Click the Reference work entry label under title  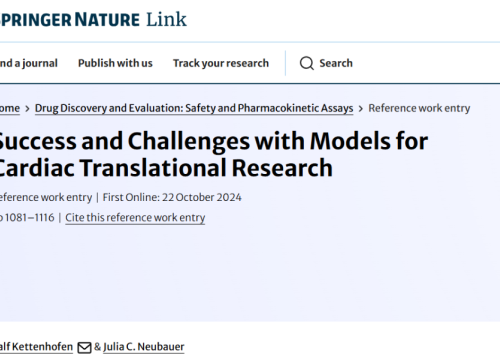(x=46, y=197)
